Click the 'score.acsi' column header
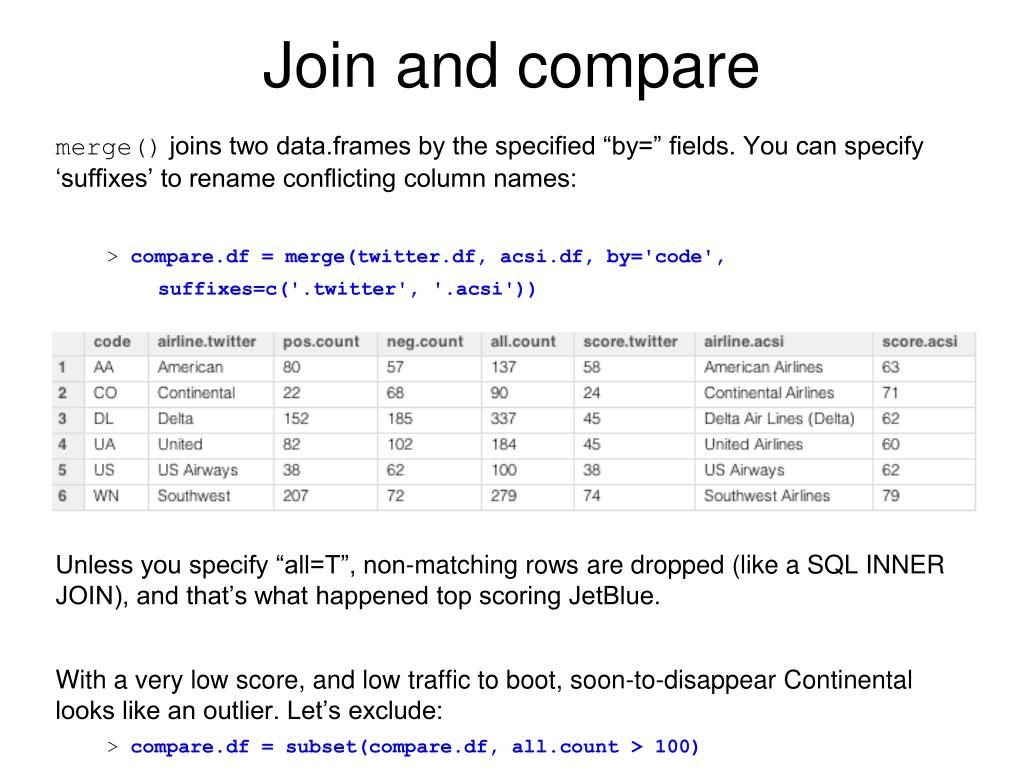Screen dimensions: 1024x768 [920, 342]
